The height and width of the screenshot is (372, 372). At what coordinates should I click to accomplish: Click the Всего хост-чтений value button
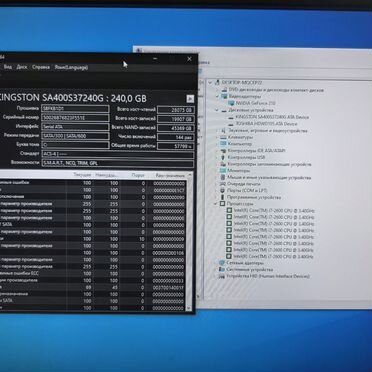point(176,110)
